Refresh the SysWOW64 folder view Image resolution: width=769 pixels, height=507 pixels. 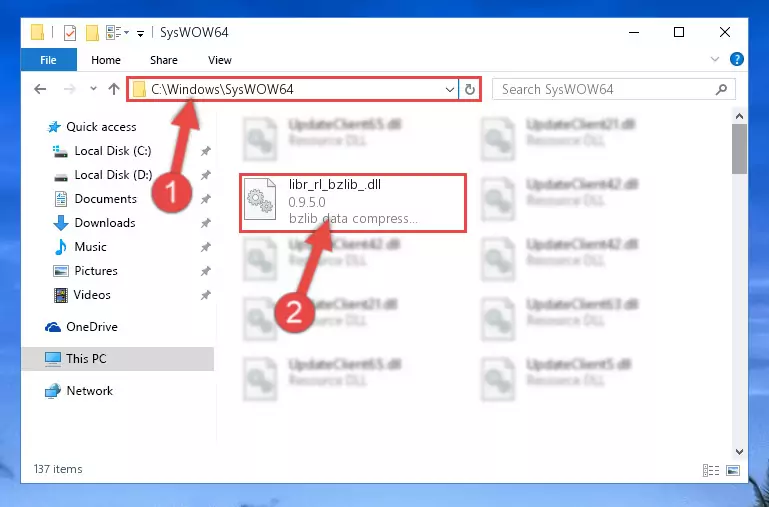(x=469, y=89)
